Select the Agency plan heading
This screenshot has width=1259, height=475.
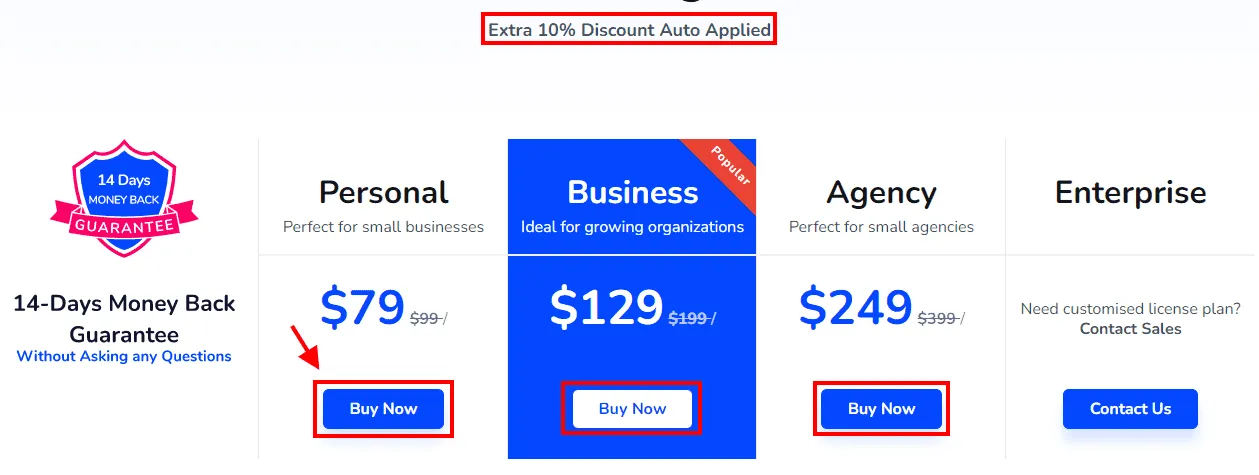(881, 192)
